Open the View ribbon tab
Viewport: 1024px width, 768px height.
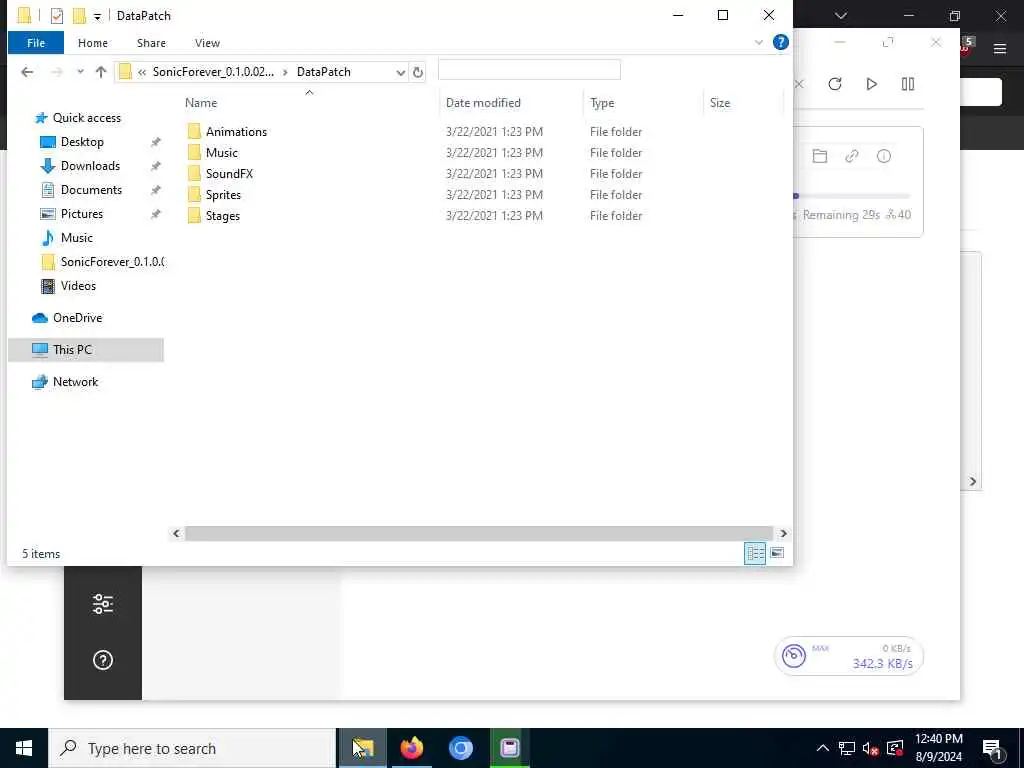[207, 43]
